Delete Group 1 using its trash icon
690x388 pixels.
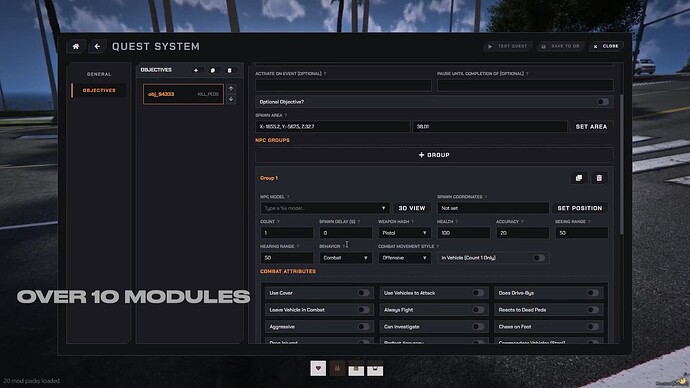[599, 178]
